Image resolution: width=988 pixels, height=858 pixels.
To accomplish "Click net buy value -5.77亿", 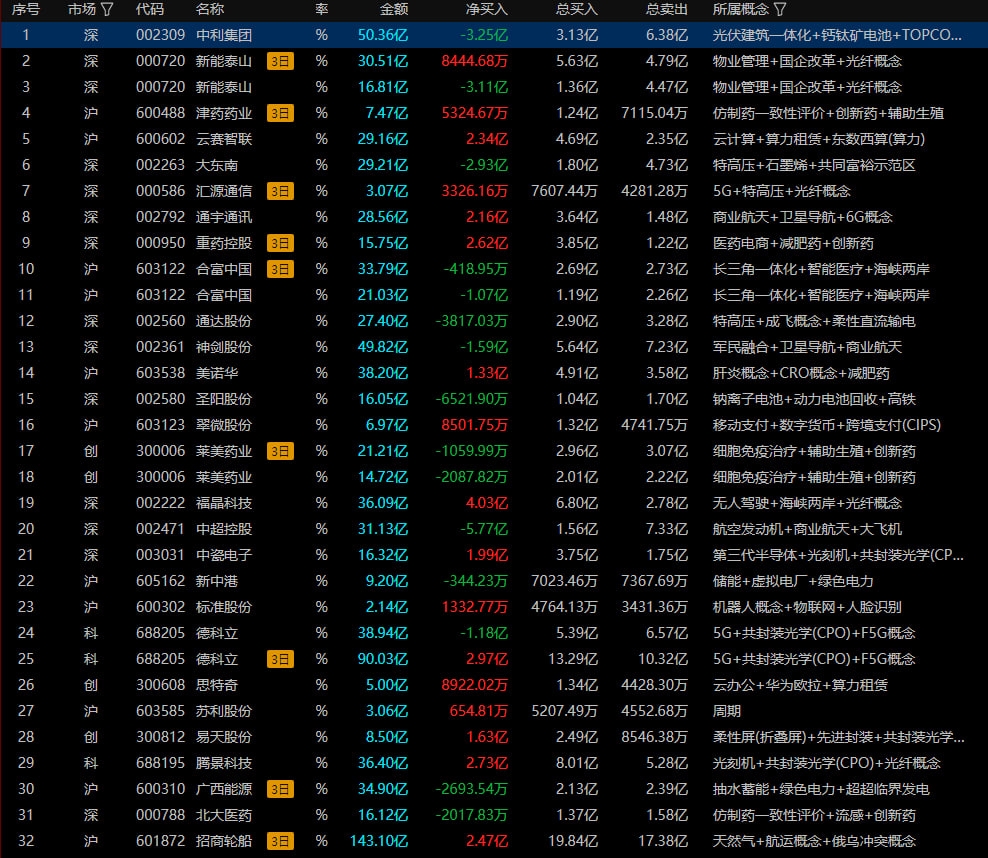I will [x=484, y=529].
